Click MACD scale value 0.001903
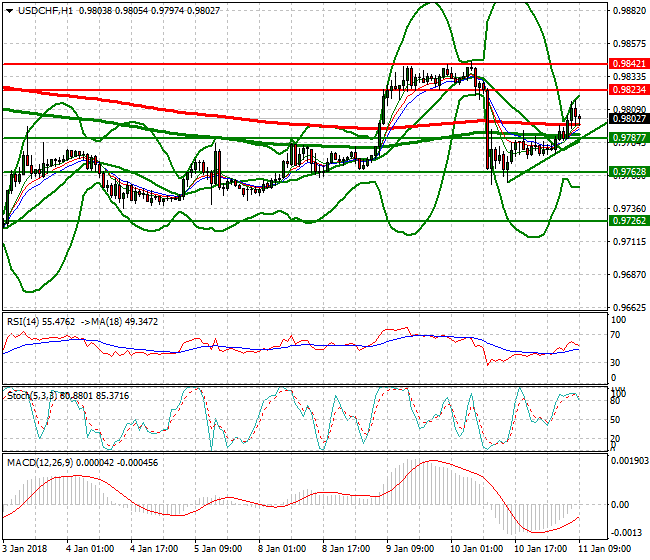The width and height of the screenshot is (650, 560). coord(630,461)
